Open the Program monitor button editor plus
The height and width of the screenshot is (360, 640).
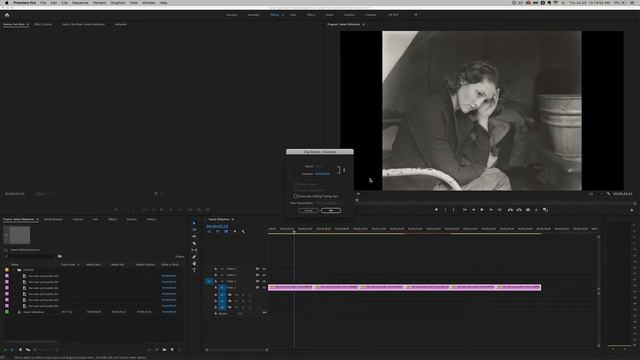(x=632, y=210)
